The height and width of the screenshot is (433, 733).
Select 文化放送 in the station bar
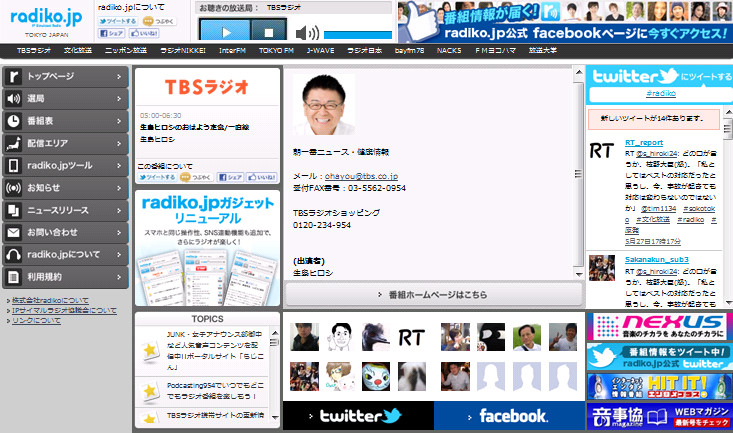78,51
